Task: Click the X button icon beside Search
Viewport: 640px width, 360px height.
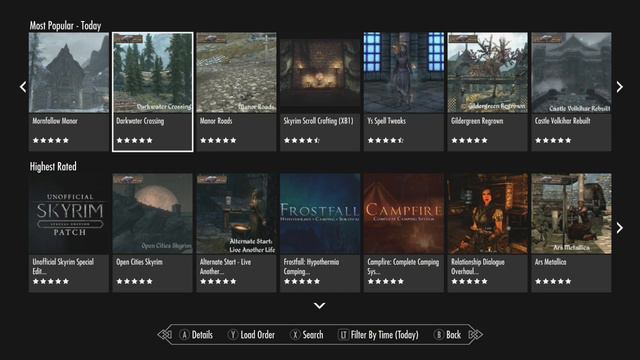Action: 295,335
